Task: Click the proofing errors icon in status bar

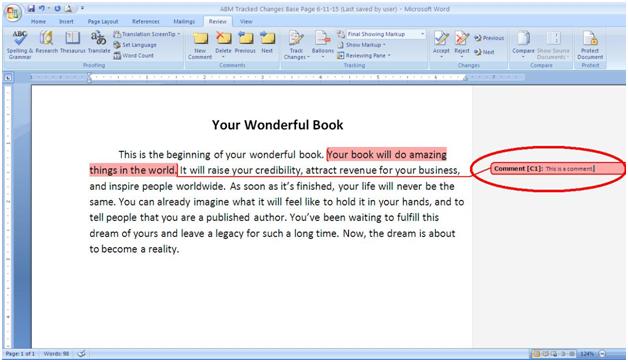Action: tap(82, 354)
